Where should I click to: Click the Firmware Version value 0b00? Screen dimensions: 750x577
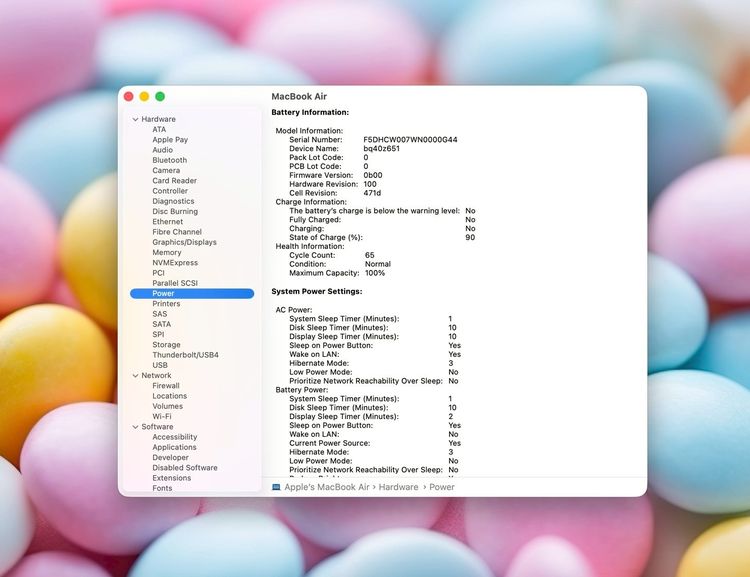point(373,175)
